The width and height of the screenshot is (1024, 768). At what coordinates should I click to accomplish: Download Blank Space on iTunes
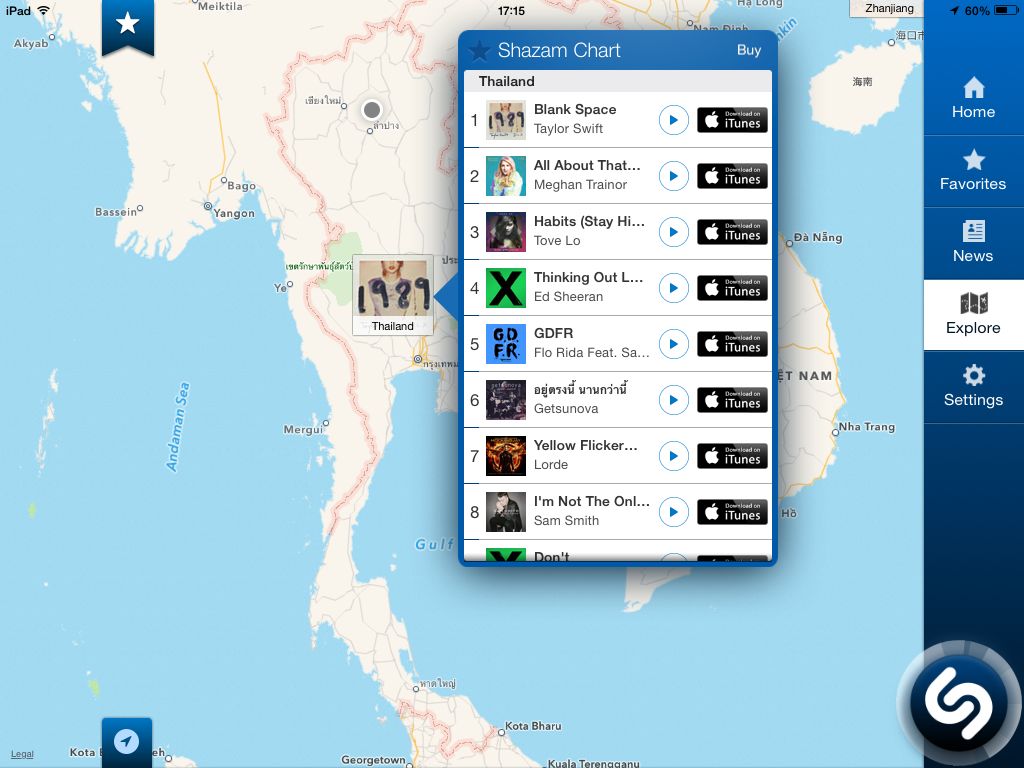732,120
